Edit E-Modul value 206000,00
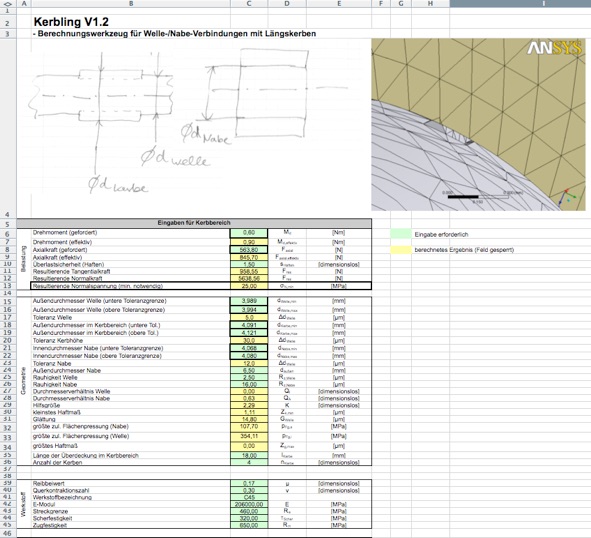 pyautogui.click(x=249, y=504)
